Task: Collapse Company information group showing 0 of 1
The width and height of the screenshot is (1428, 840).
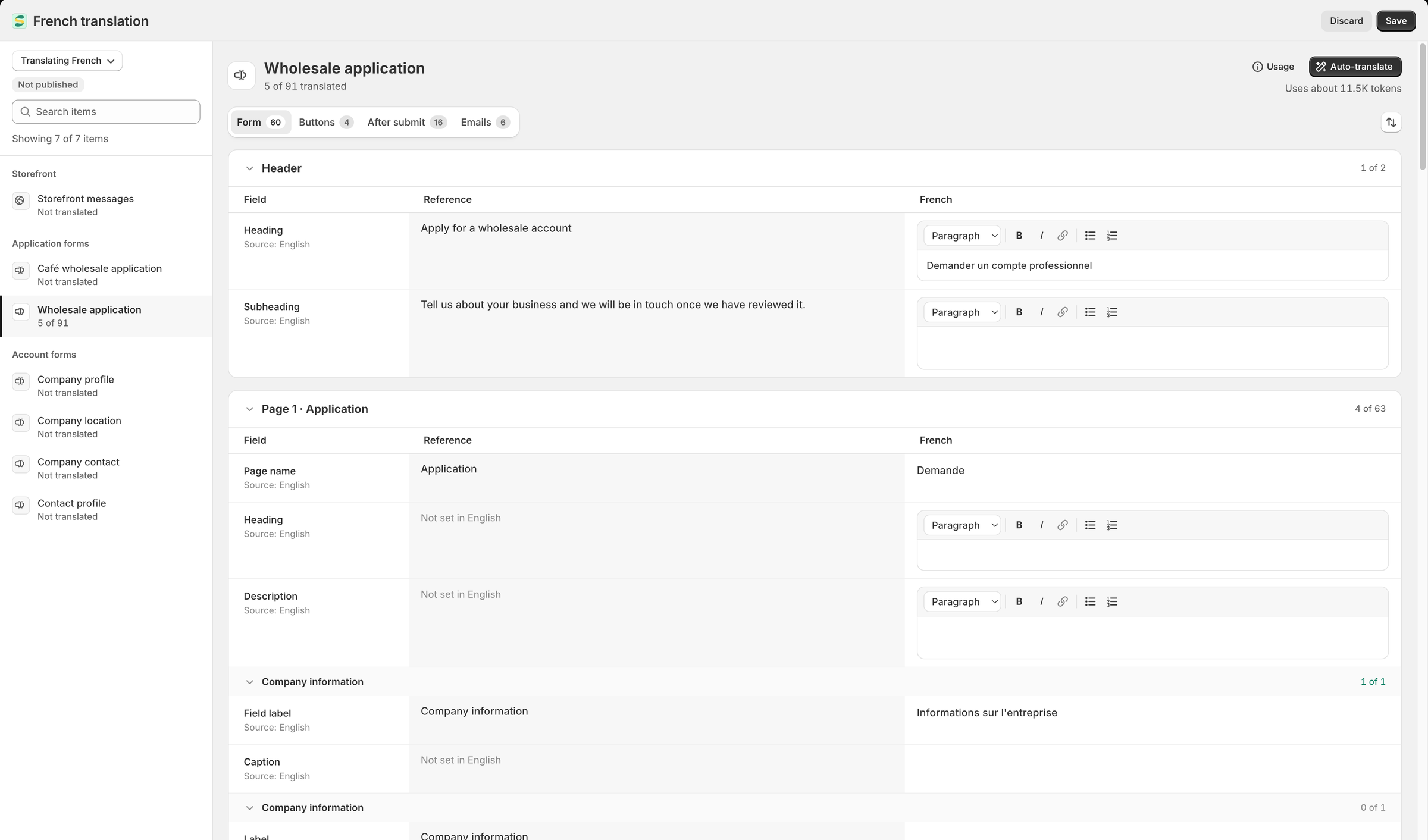Action: 249,808
